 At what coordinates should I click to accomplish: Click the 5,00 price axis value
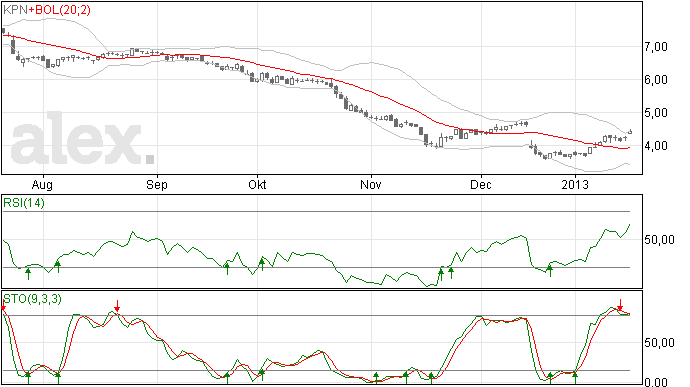656,113
